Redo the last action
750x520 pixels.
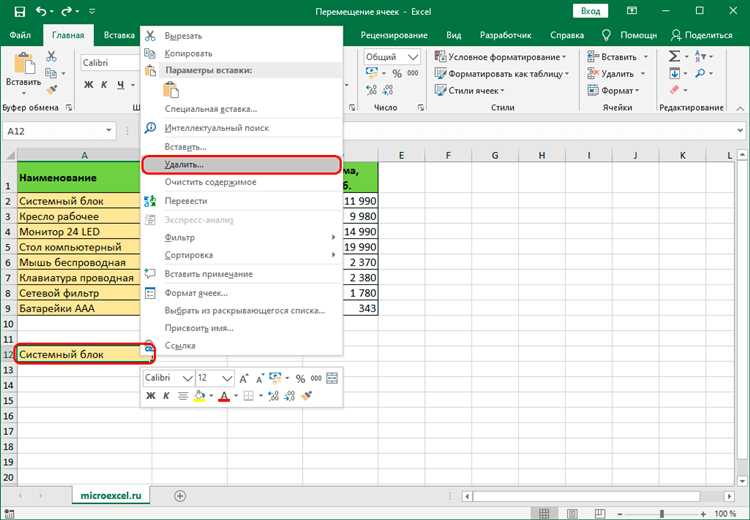[66, 11]
